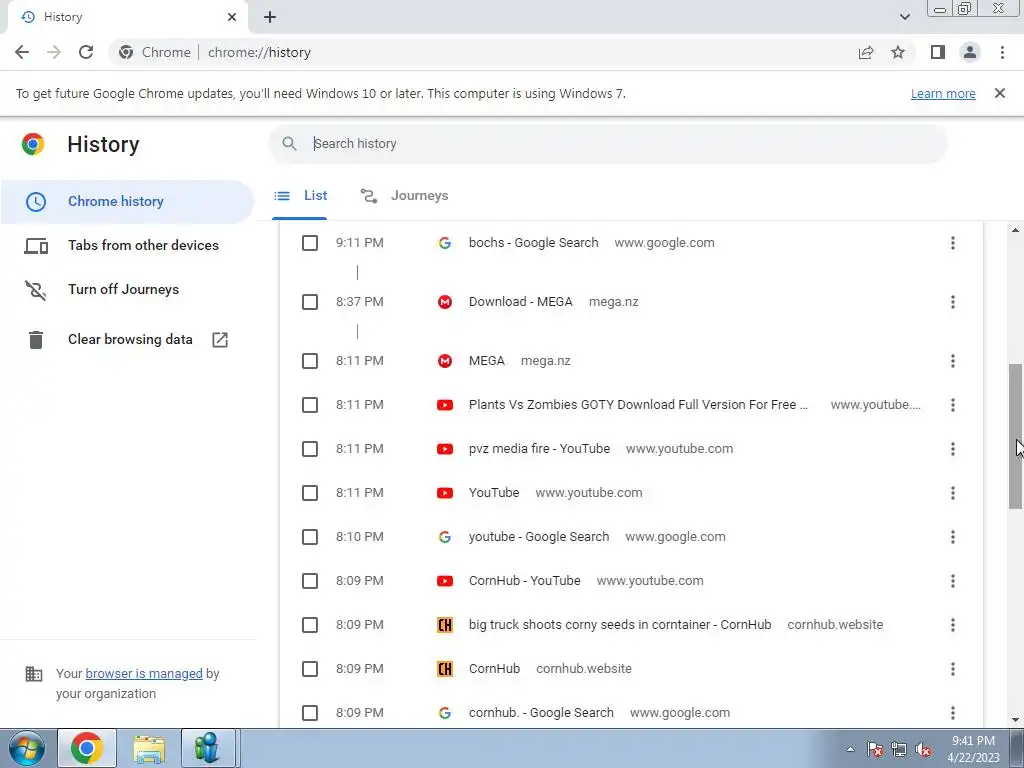This screenshot has height=768, width=1024.
Task: Click the Chrome taskbar icon
Action: pos(87,748)
